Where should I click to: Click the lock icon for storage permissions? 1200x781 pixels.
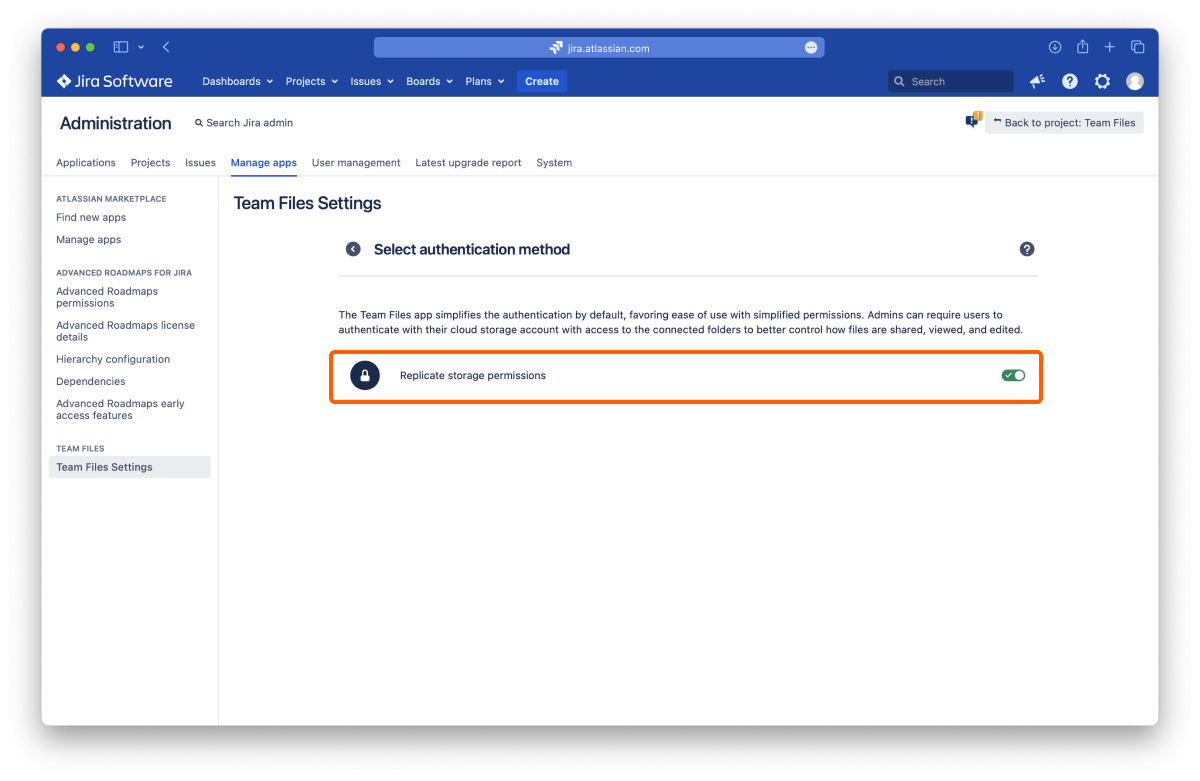365,375
